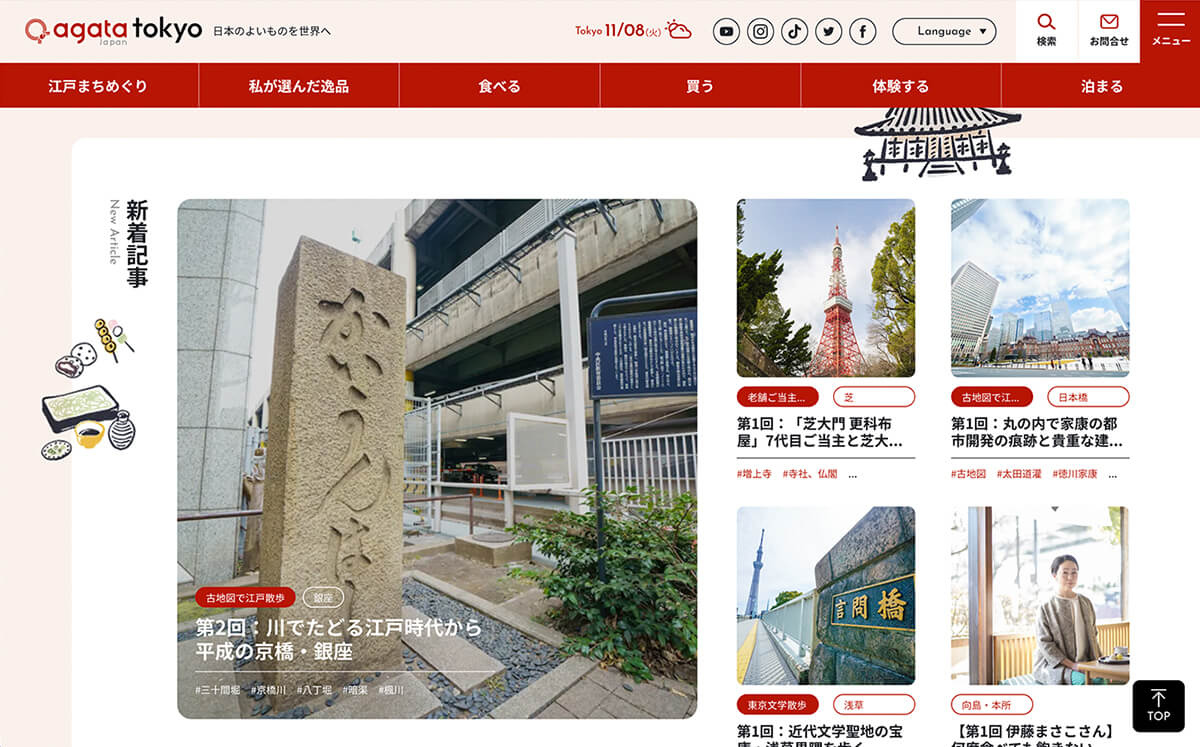Click the 古地図で江戸散歩 red category tag

(245, 598)
